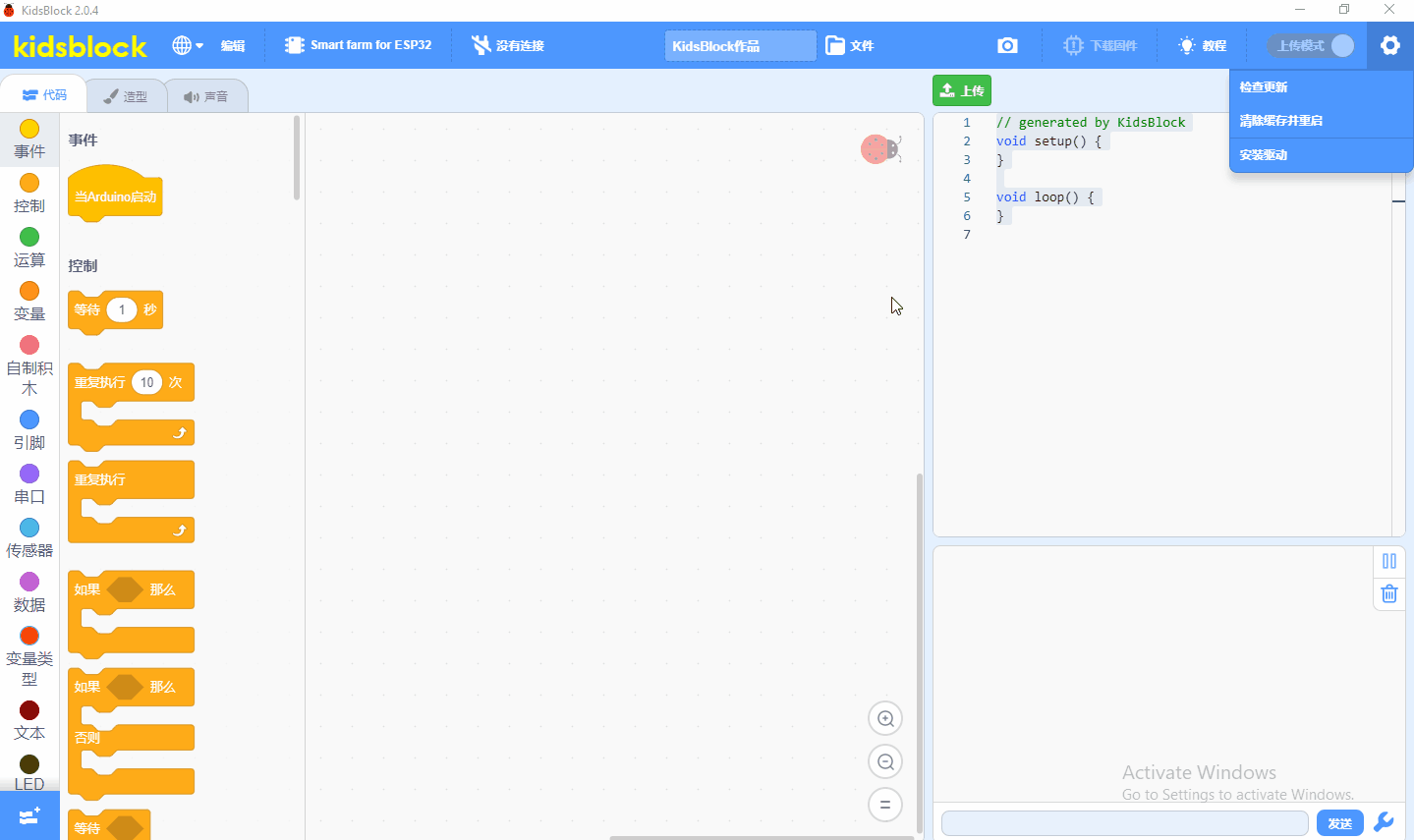Click 没有连接 connection status item
Viewport: 1414px width, 840px height.
coord(508,45)
